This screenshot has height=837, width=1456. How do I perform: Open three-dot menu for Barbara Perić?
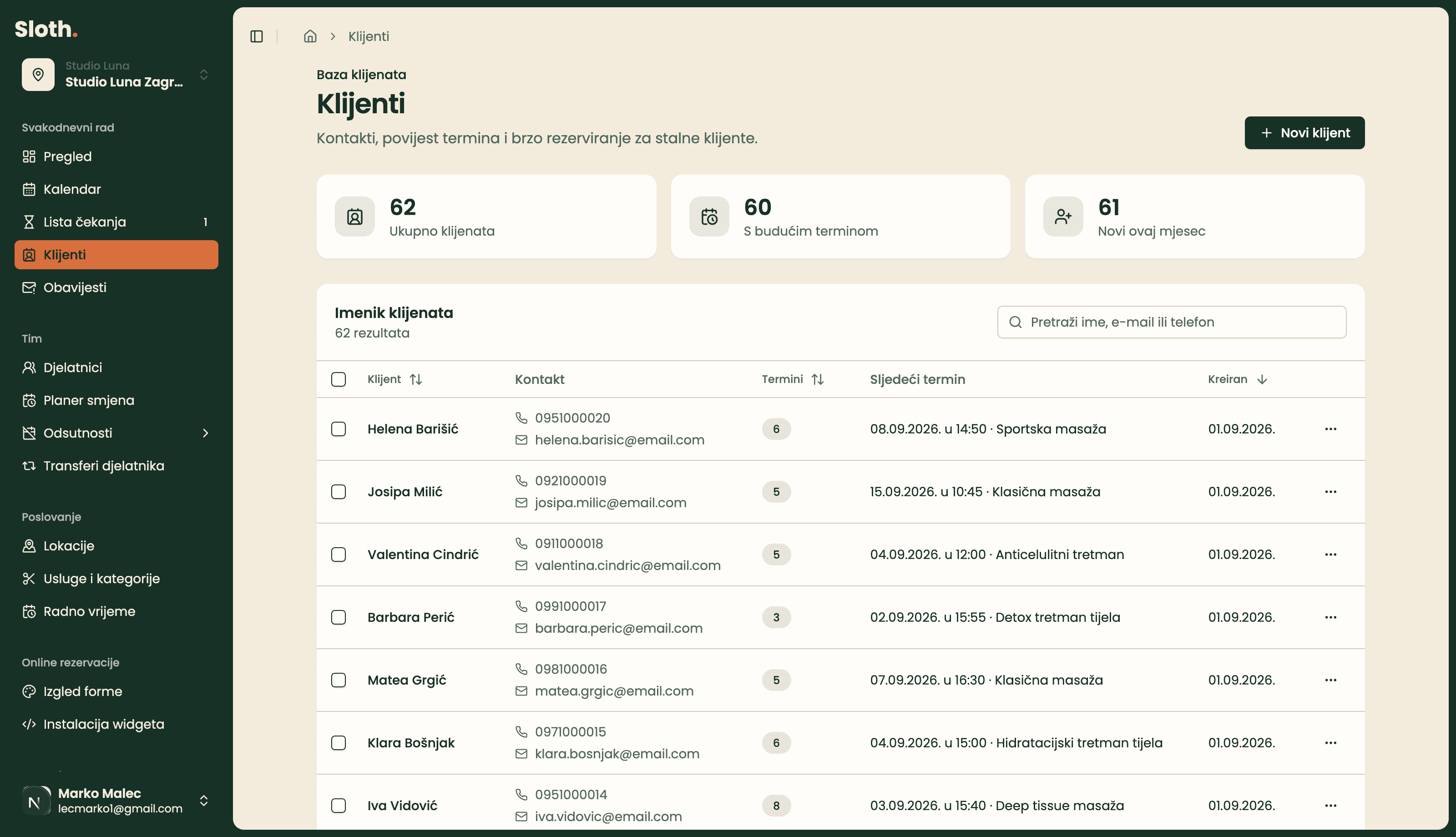tap(1330, 617)
